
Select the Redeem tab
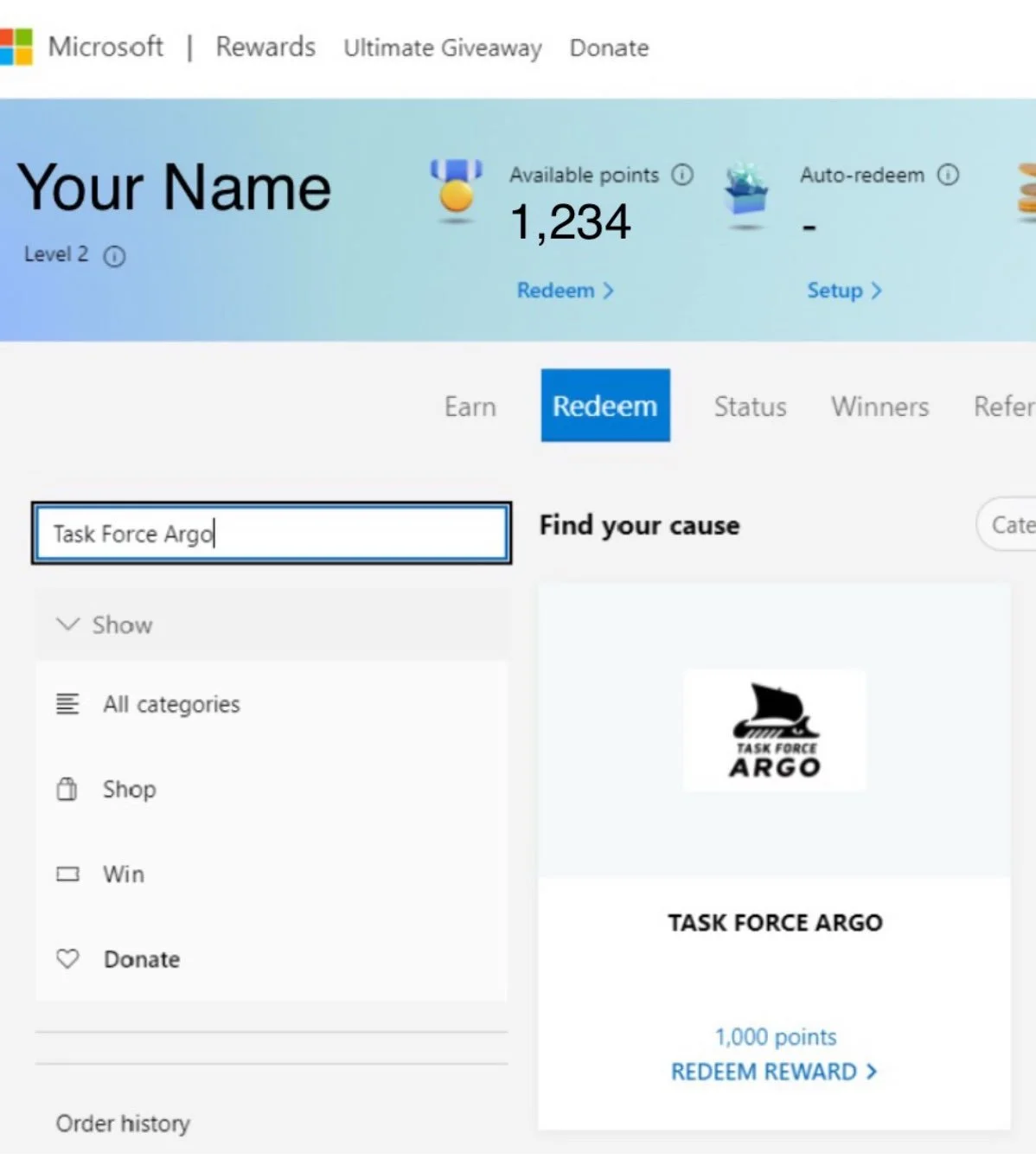tap(605, 406)
